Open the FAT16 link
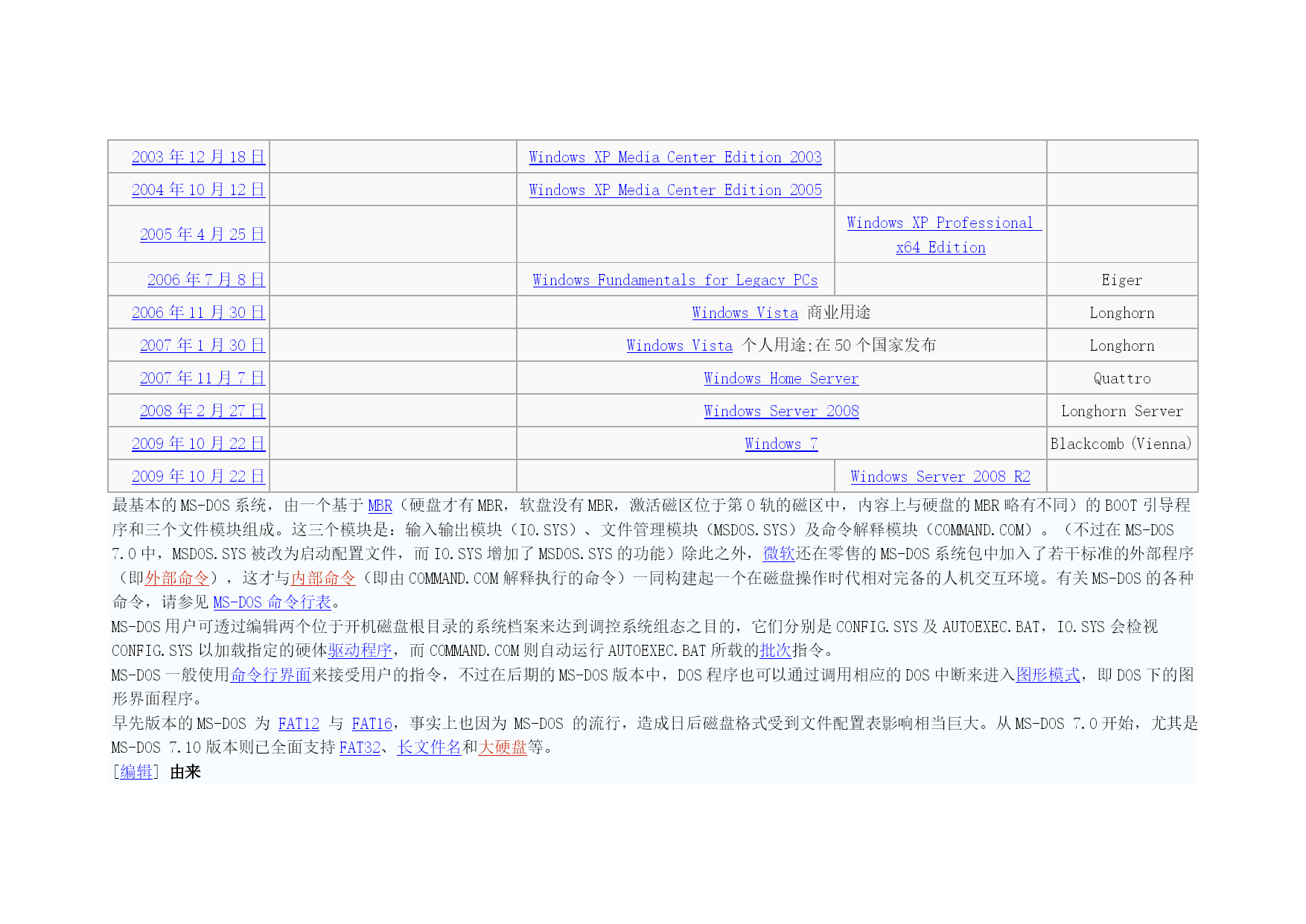1306x924 pixels. click(372, 724)
